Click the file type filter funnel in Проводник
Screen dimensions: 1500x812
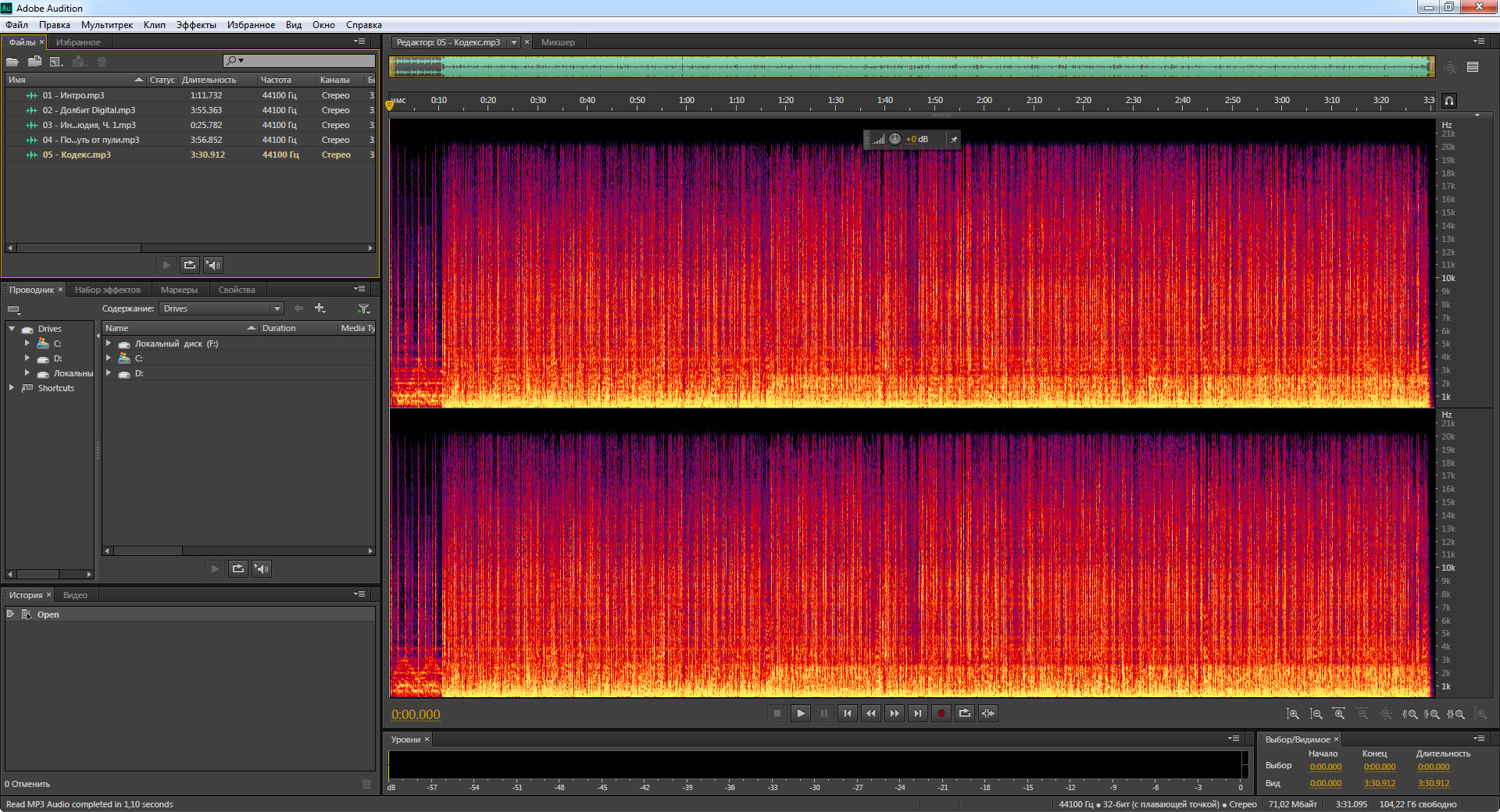(x=363, y=309)
